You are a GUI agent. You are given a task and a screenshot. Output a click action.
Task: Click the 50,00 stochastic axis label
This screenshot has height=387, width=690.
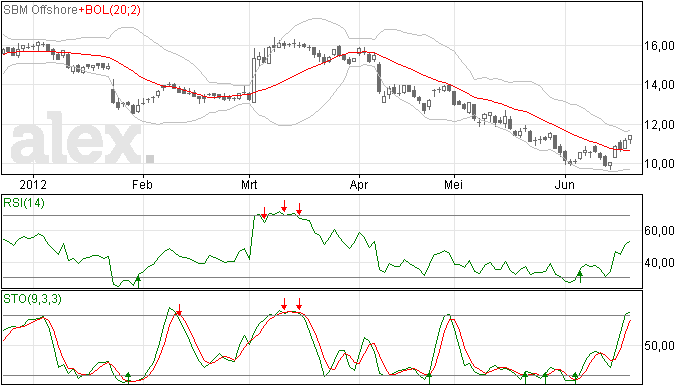point(660,346)
